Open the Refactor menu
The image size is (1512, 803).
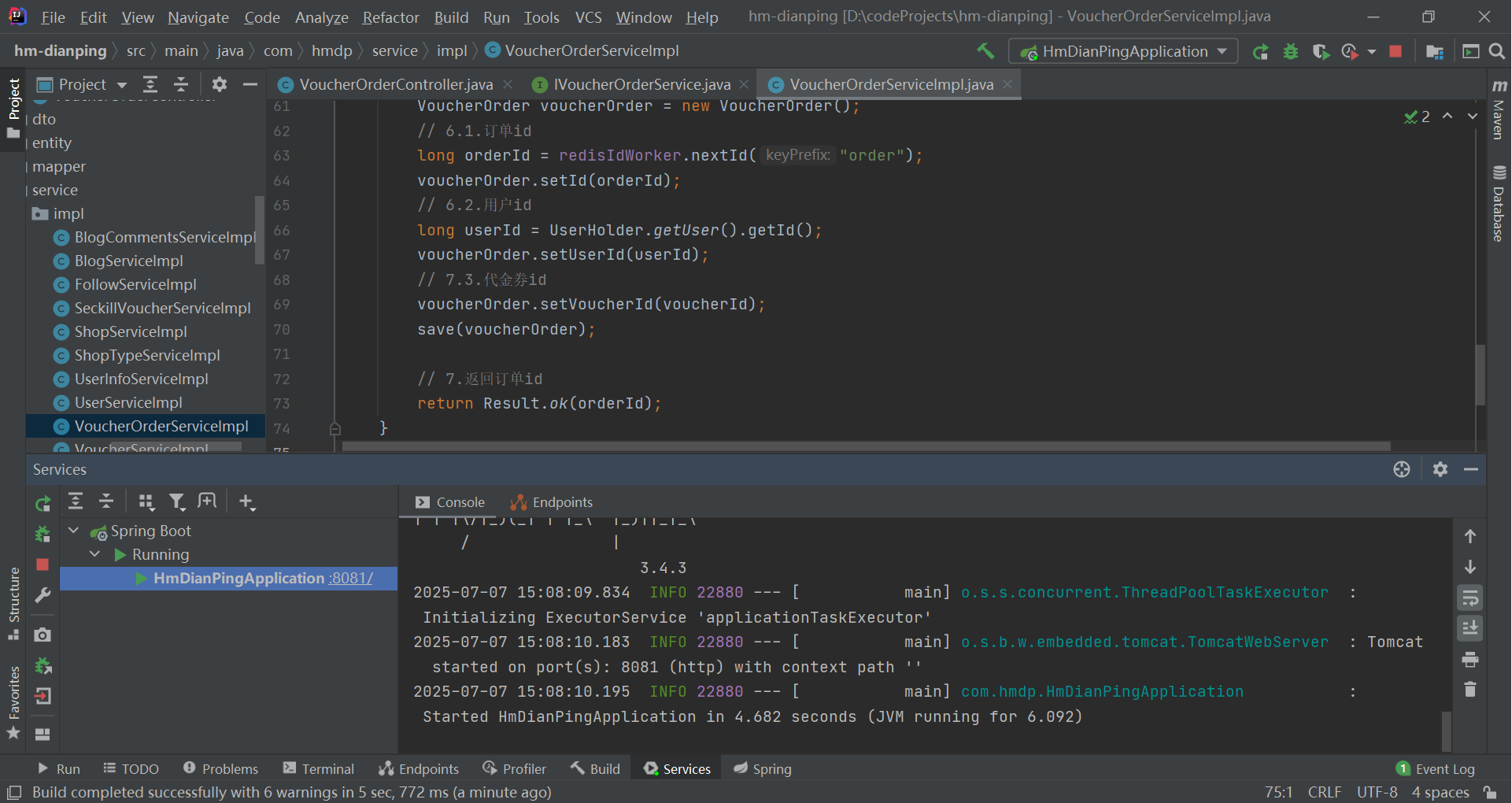point(390,17)
